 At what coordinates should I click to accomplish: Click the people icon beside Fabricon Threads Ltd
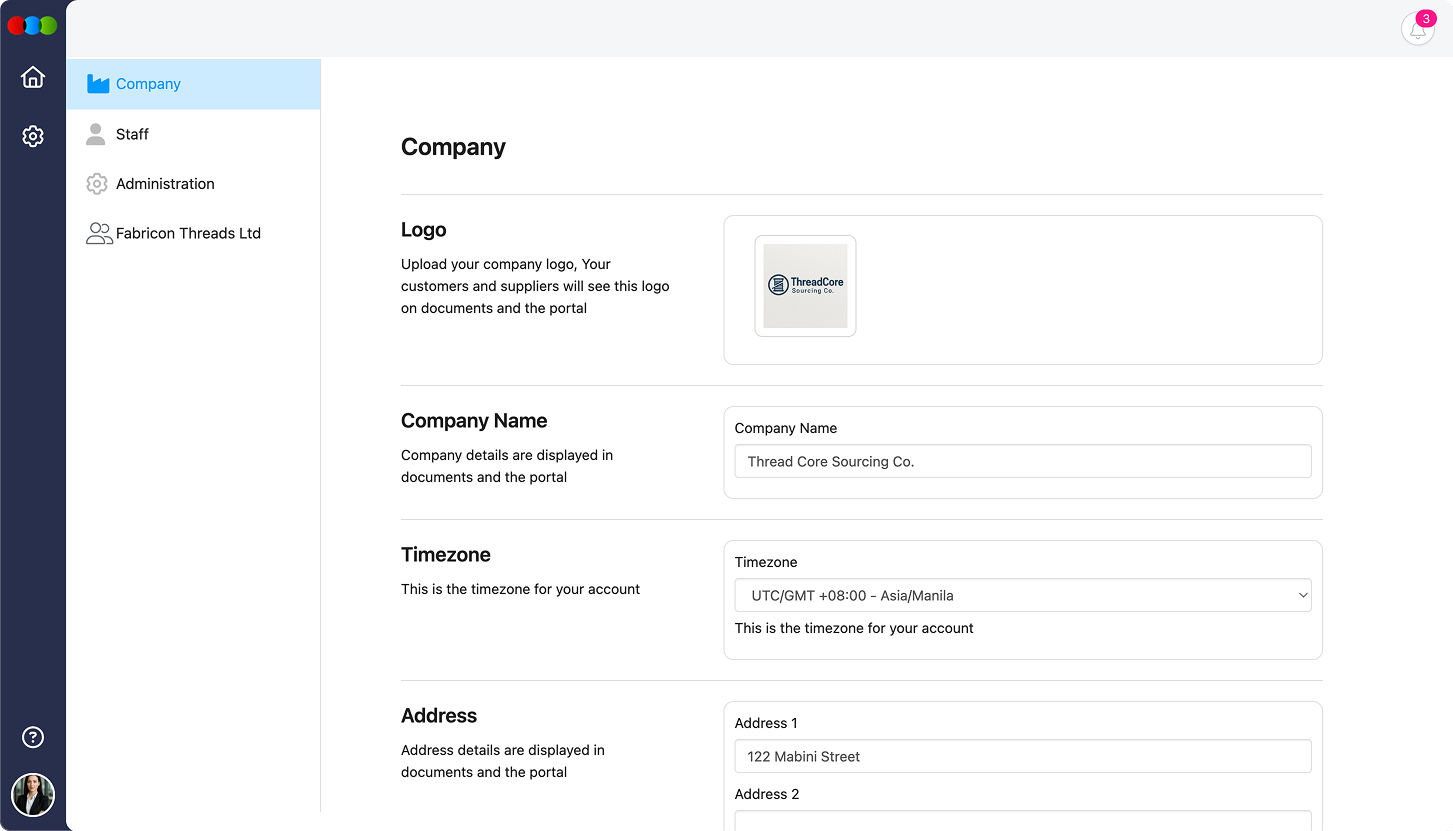click(98, 233)
